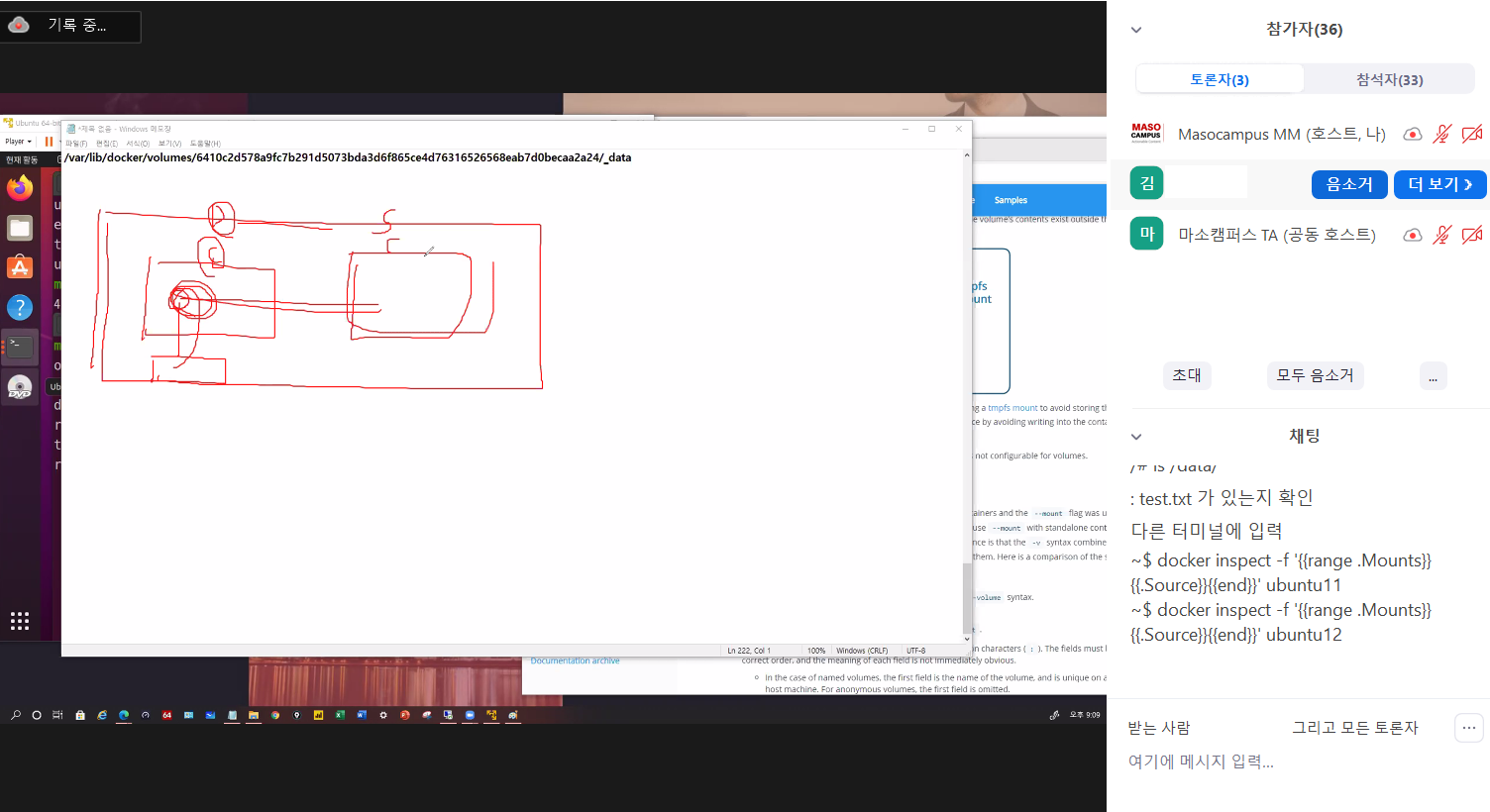Open Ubuntu Software from the dock
Viewport: 1490px width, 812px height.
(20, 267)
